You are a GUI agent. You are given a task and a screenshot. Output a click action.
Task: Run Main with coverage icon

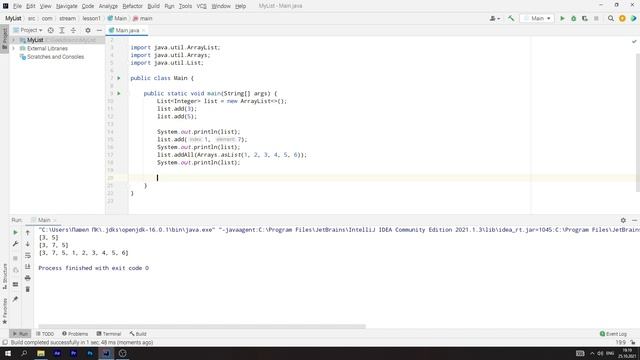tap(585, 18)
